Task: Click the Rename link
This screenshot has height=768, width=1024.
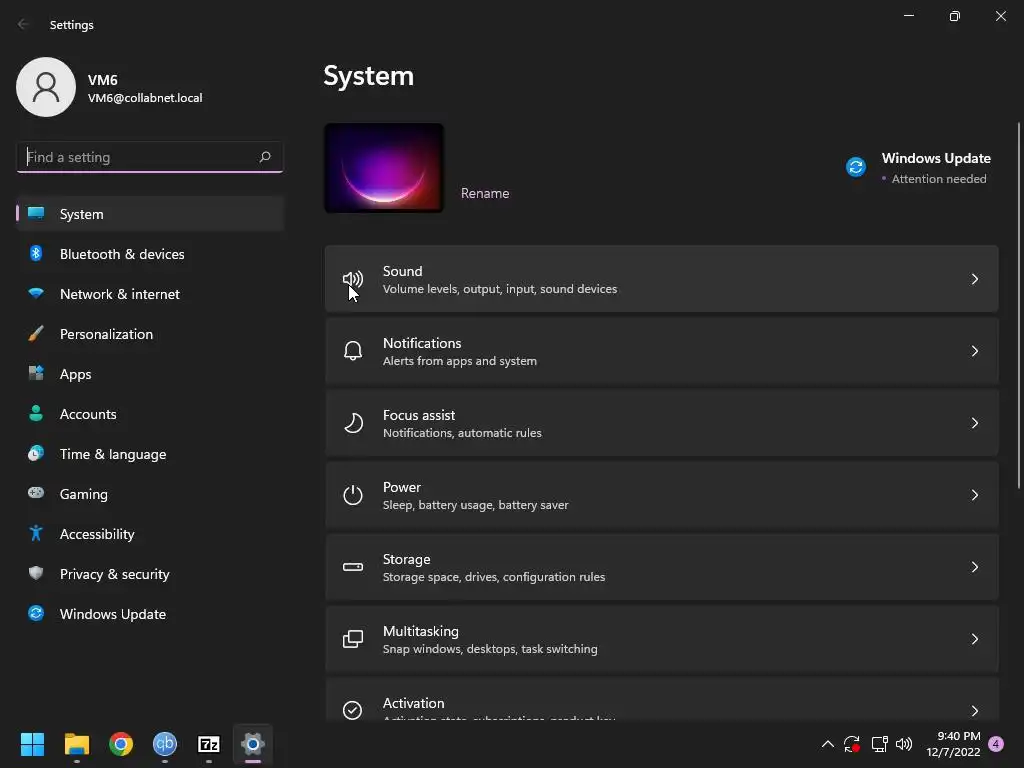Action: 485,193
